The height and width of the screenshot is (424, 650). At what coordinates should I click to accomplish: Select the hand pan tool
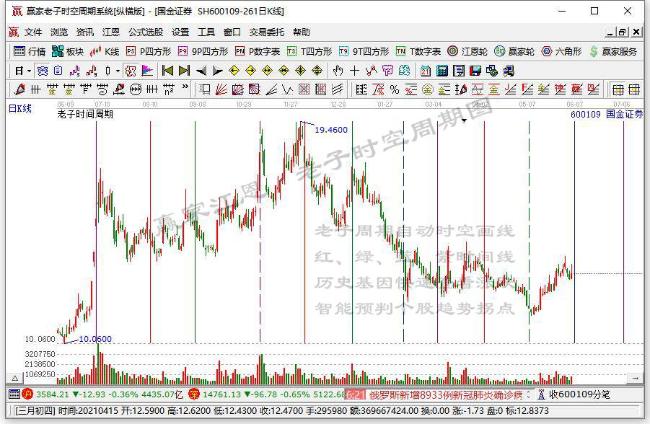coord(338,71)
